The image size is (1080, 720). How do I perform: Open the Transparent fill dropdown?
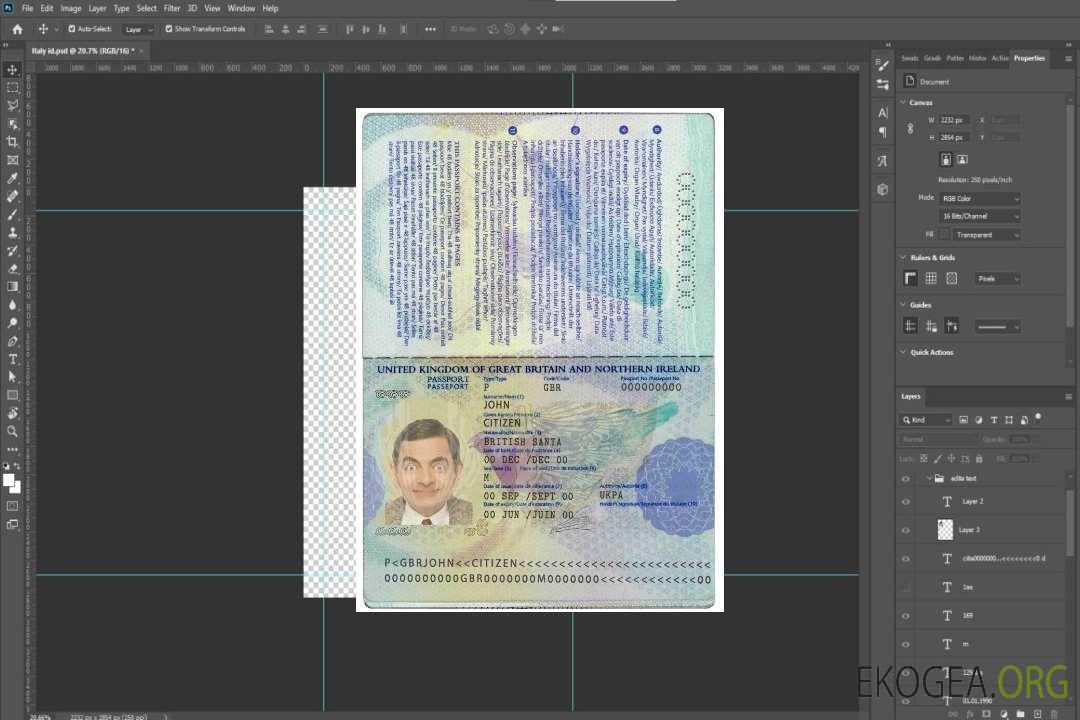point(987,235)
